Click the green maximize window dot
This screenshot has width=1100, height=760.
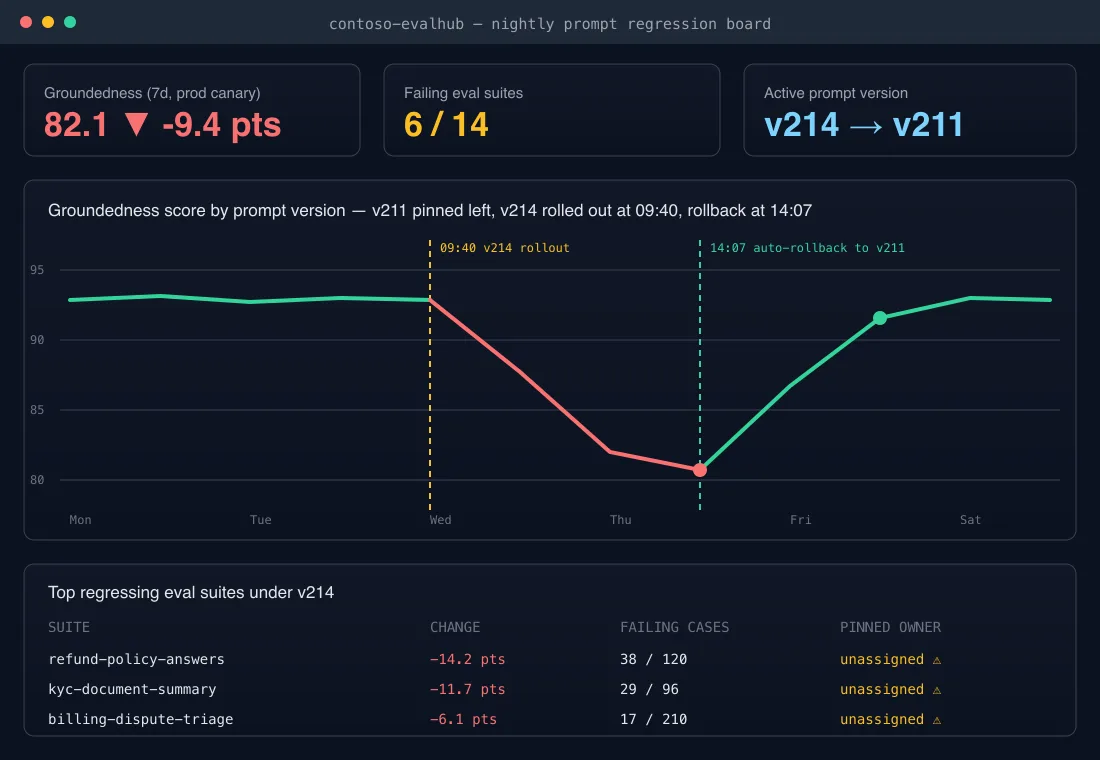[70, 22]
